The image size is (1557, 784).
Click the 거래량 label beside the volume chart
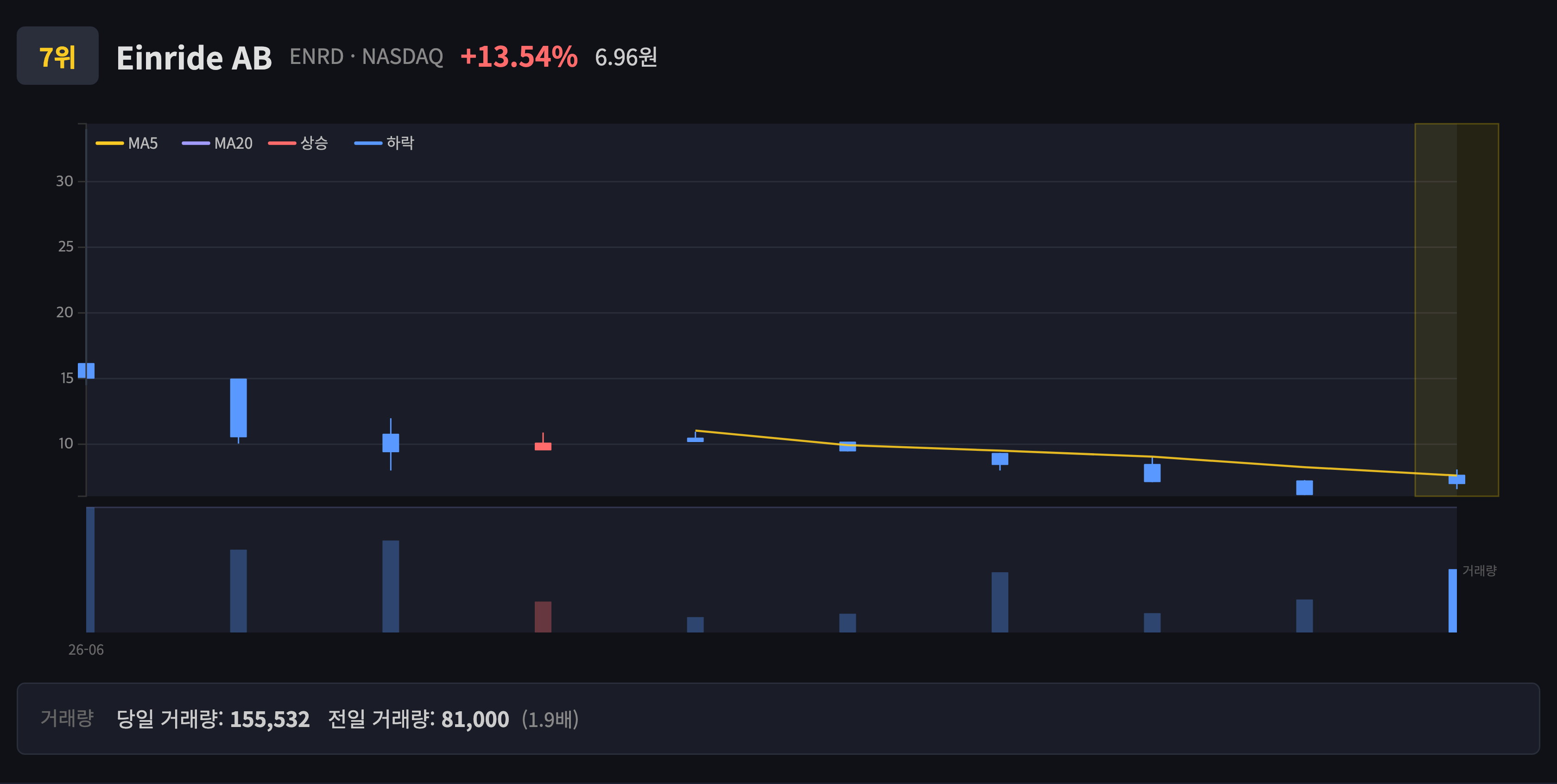tap(1479, 570)
